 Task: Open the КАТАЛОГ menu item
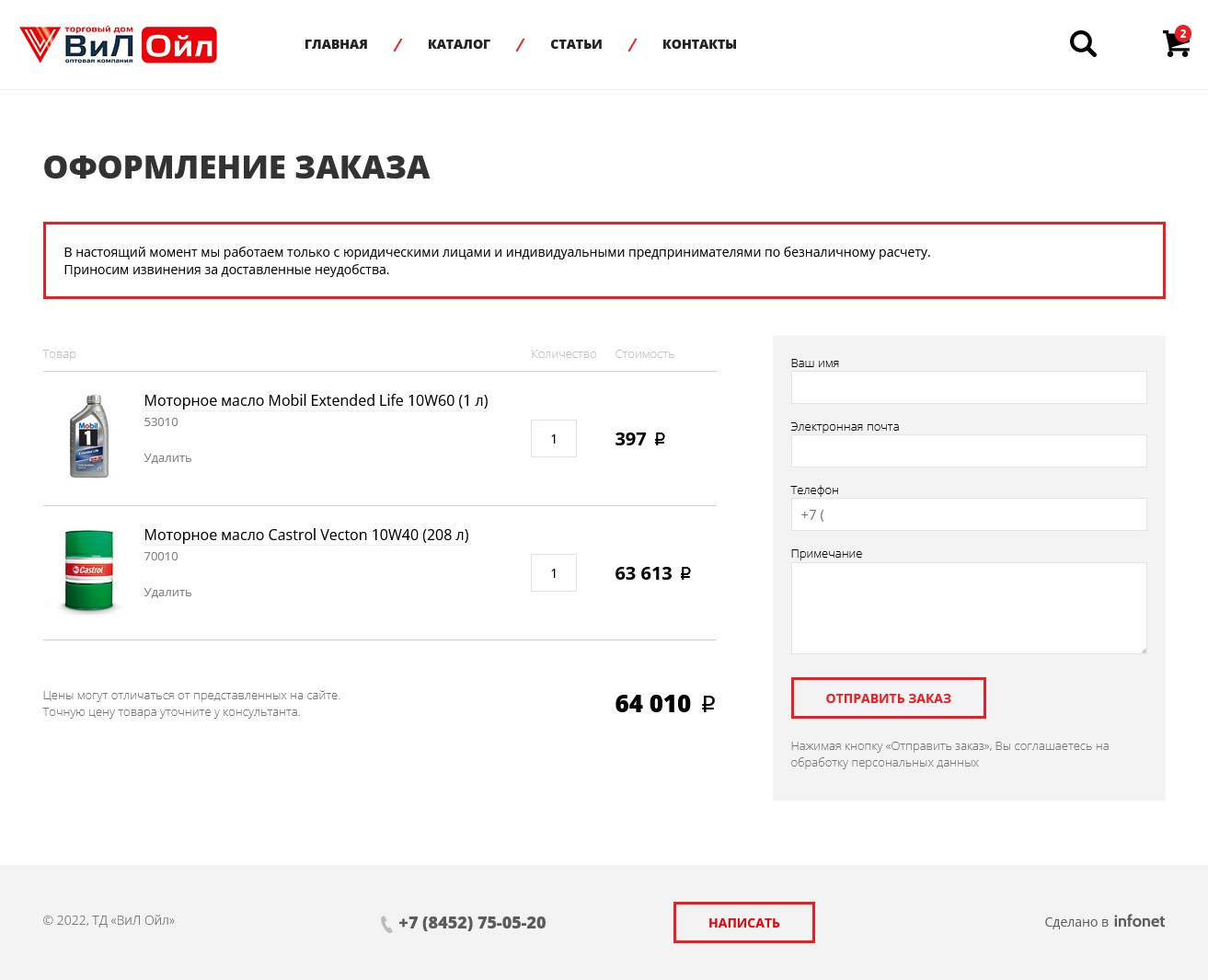[458, 43]
